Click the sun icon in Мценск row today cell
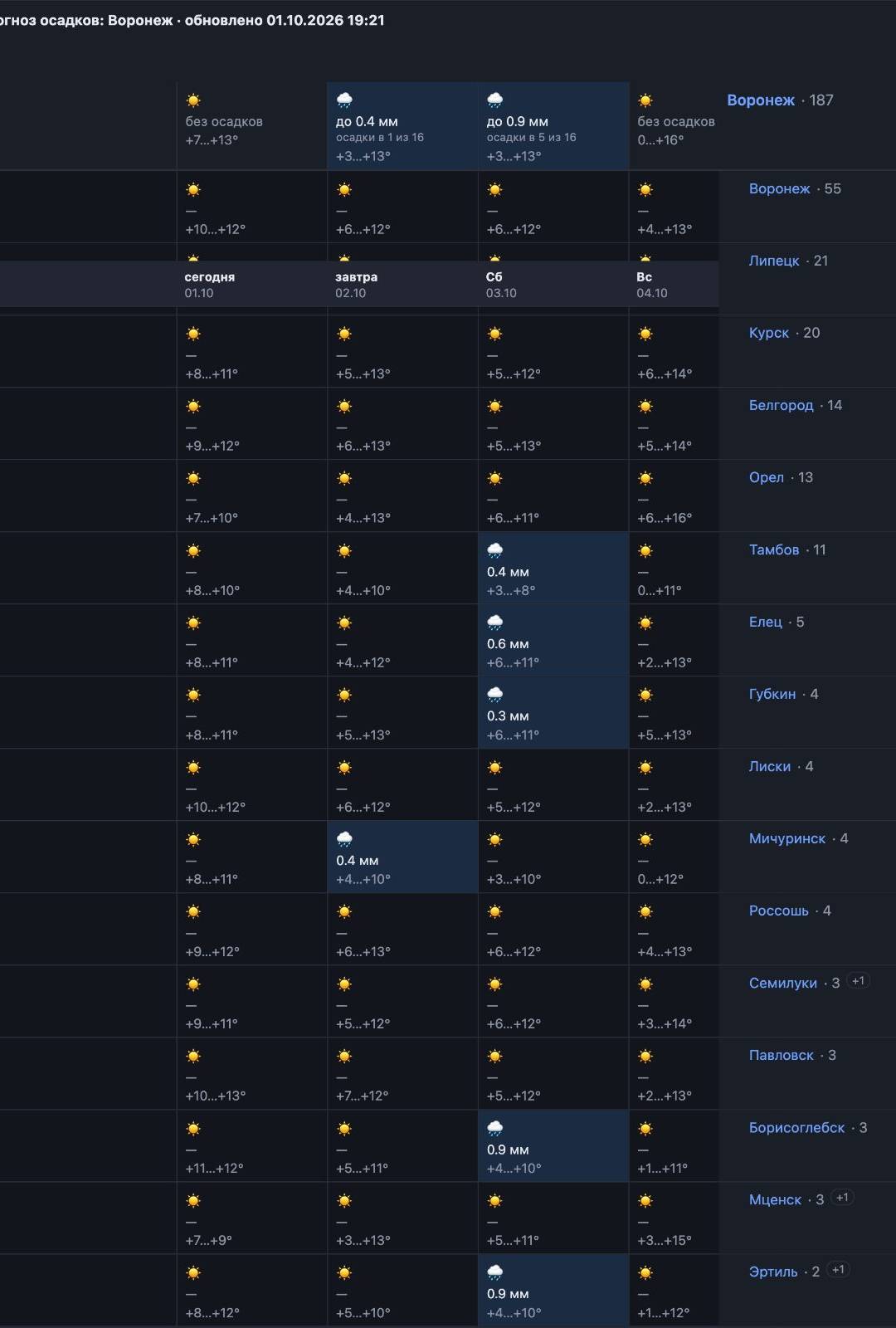The height and width of the screenshot is (1328, 896). point(193,1201)
